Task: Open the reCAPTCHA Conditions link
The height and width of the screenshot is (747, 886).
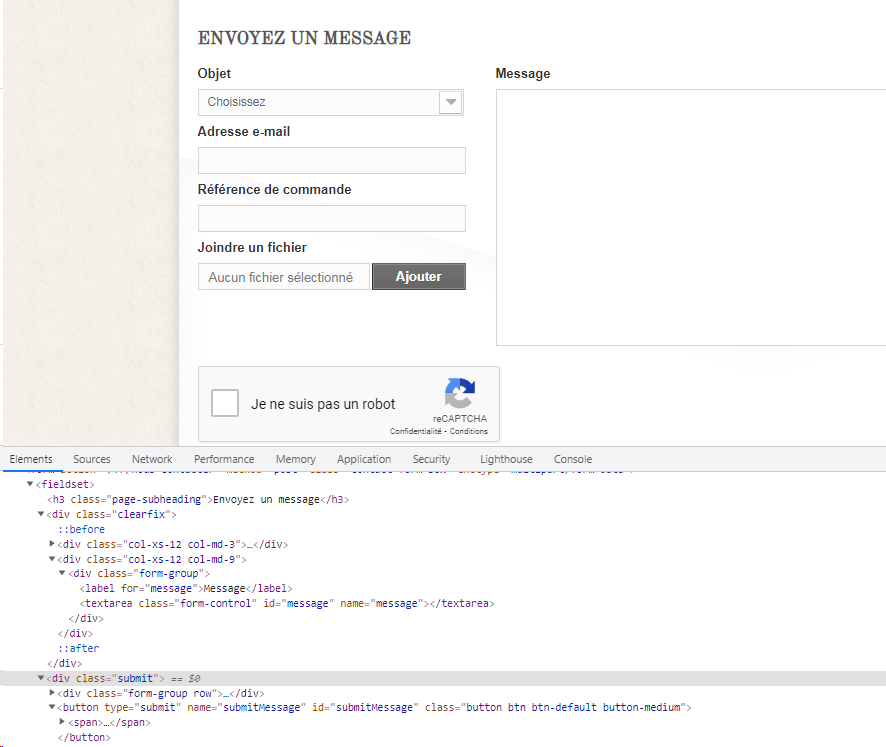Action: (x=468, y=431)
